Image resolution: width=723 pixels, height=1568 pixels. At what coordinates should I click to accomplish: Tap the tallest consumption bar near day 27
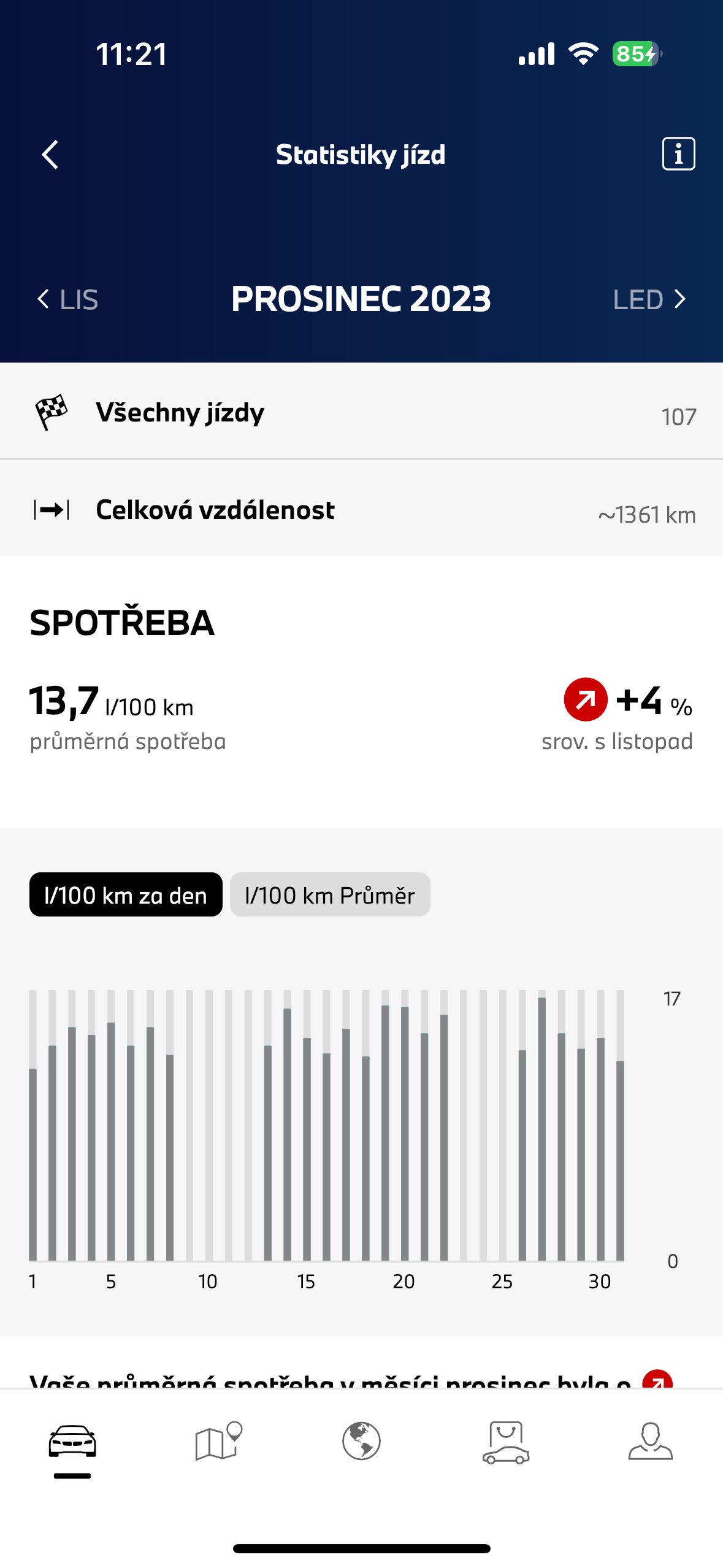[x=542, y=1129]
